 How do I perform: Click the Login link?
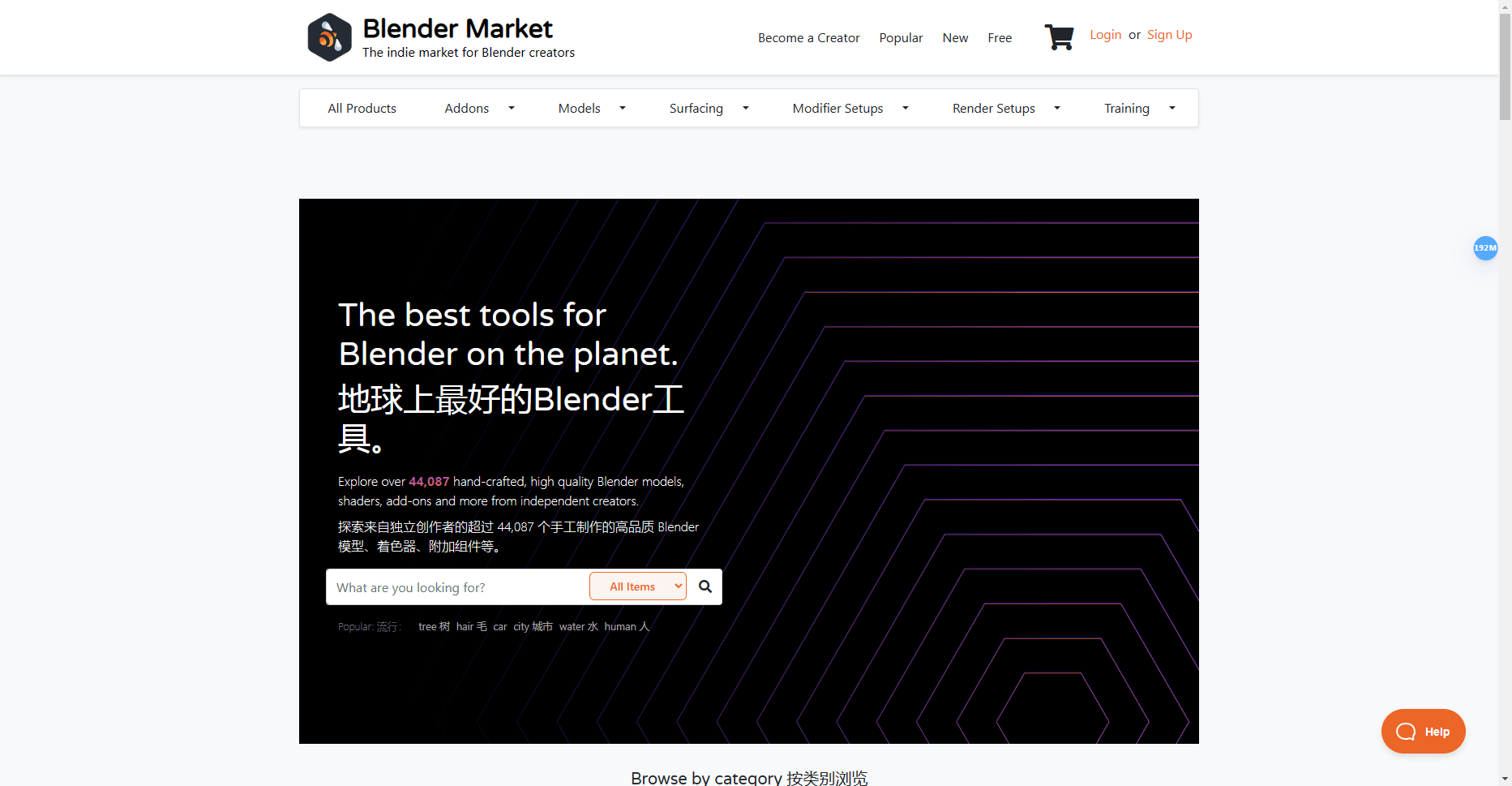coord(1105,34)
